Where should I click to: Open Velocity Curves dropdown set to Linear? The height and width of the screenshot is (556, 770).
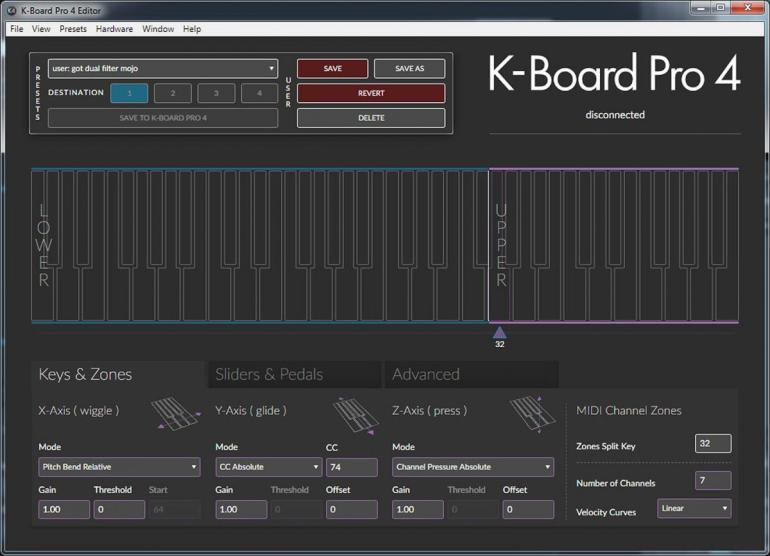(694, 508)
